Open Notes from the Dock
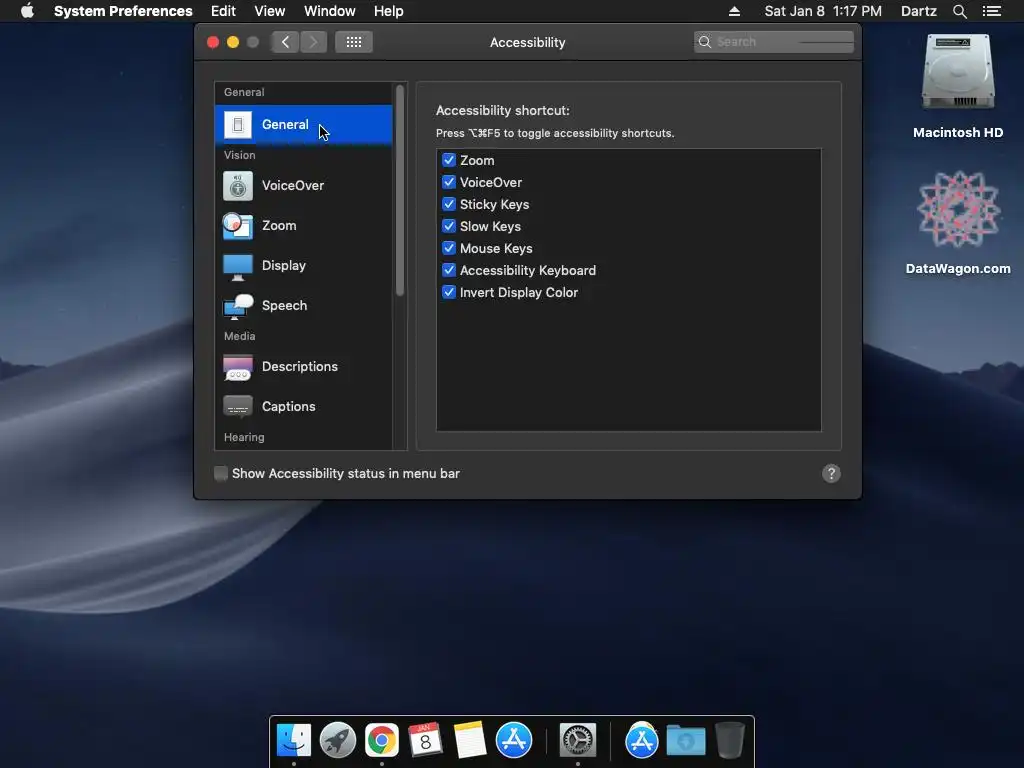1024x768 pixels. coord(470,741)
